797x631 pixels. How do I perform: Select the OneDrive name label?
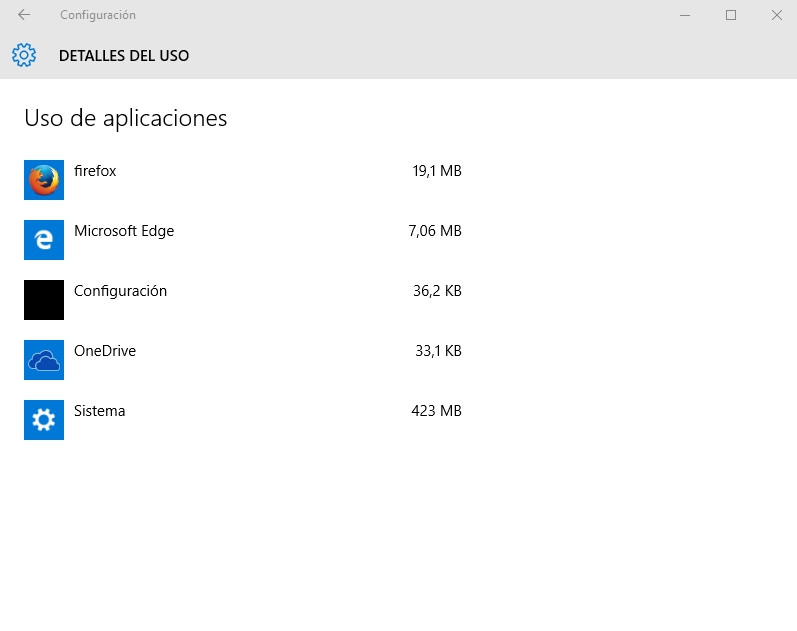pyautogui.click(x=105, y=351)
